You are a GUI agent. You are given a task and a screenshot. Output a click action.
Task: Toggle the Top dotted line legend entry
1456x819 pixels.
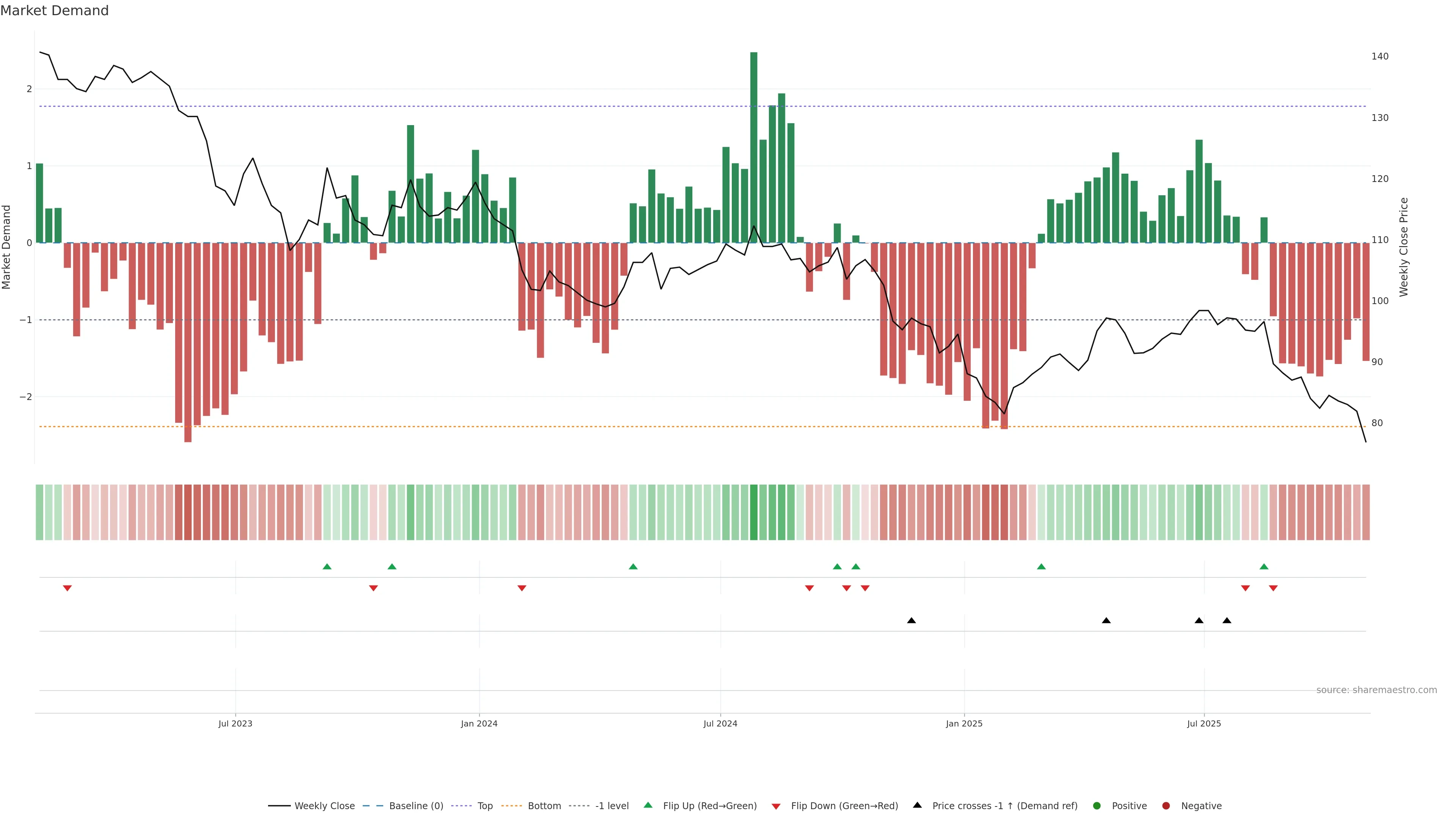pos(485,805)
